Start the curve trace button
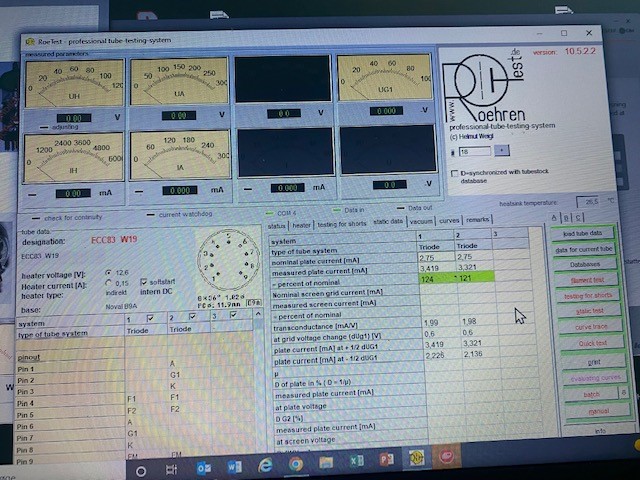Image resolution: width=640 pixels, height=480 pixels. [x=591, y=327]
